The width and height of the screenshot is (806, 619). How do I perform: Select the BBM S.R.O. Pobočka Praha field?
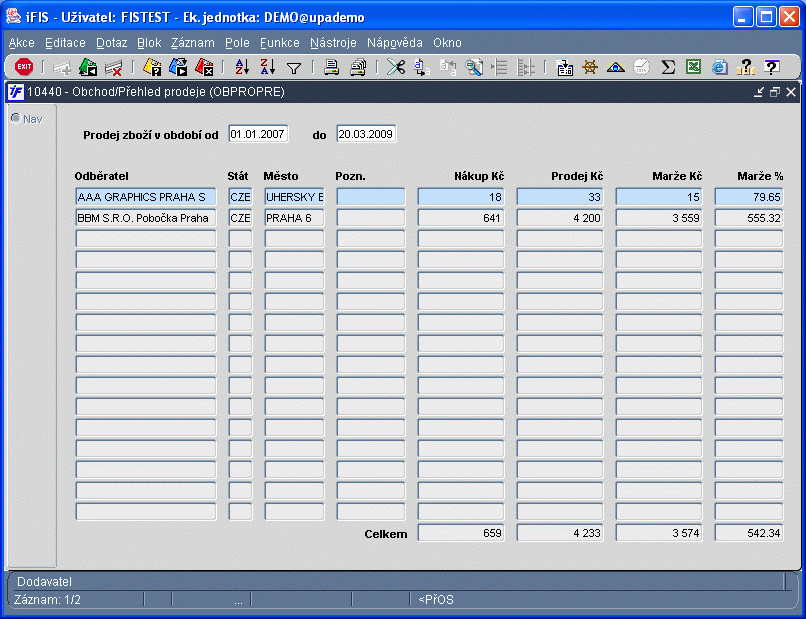[x=146, y=218]
